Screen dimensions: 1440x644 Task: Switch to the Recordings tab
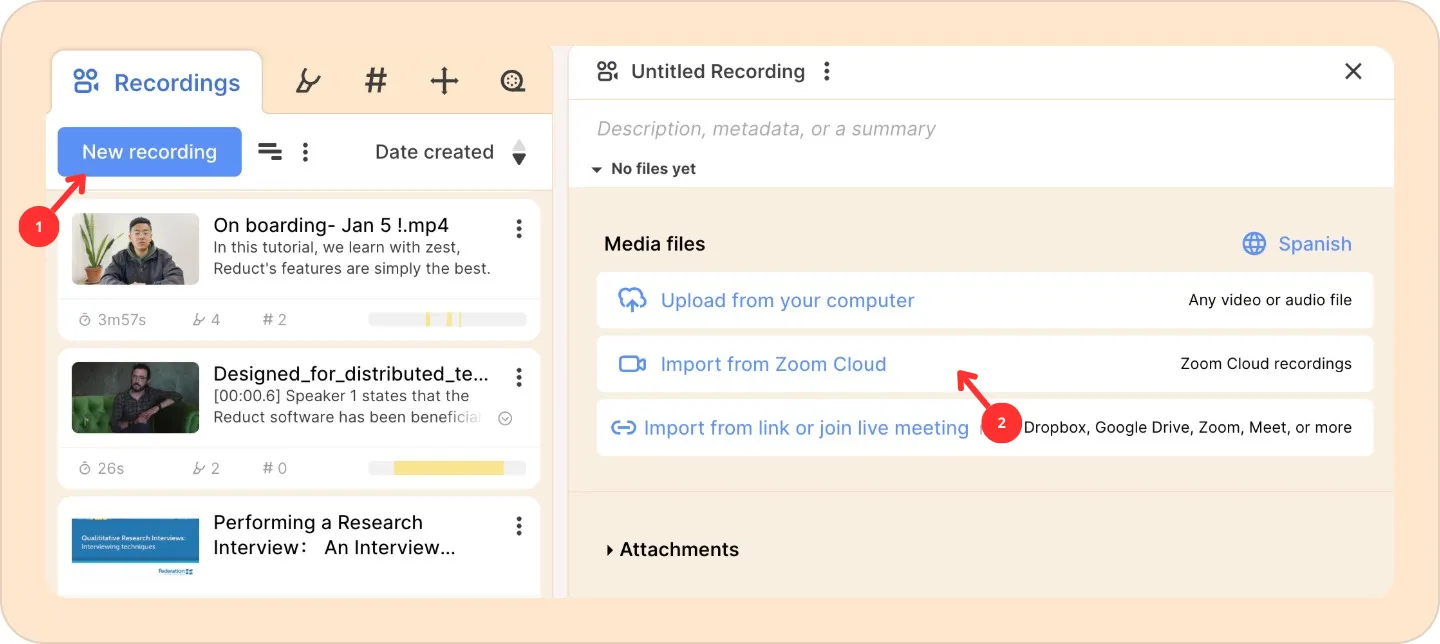tap(158, 82)
